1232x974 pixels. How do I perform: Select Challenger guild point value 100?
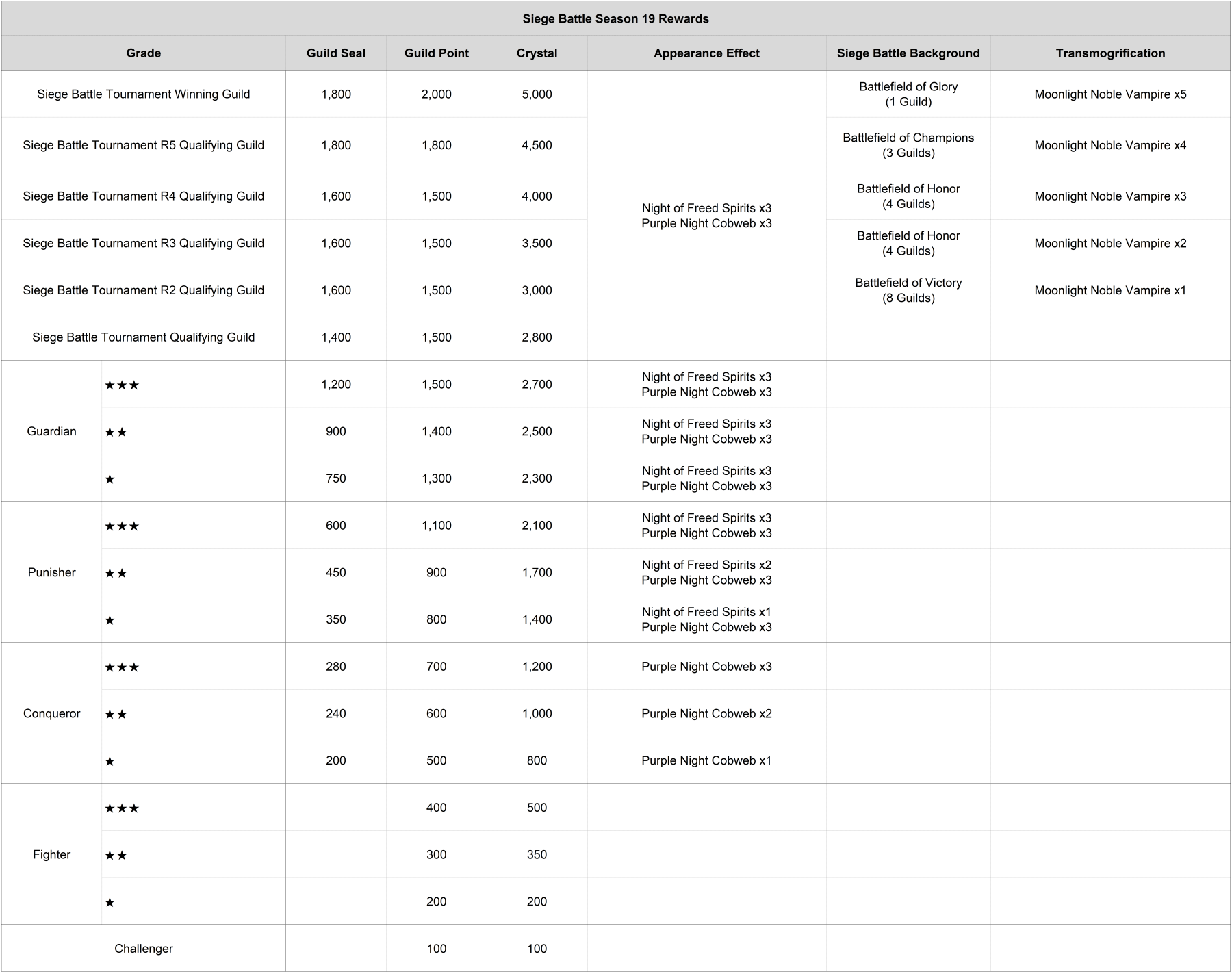437,949
